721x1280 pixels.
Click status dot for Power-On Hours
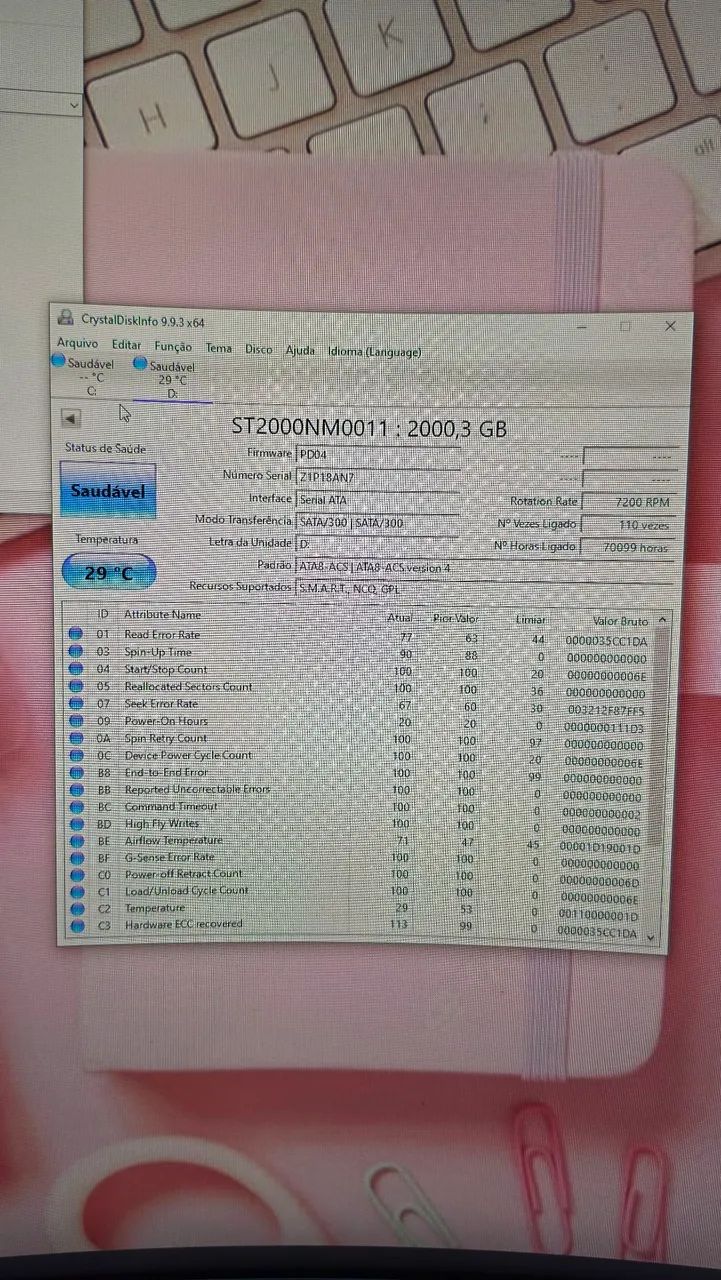75,721
